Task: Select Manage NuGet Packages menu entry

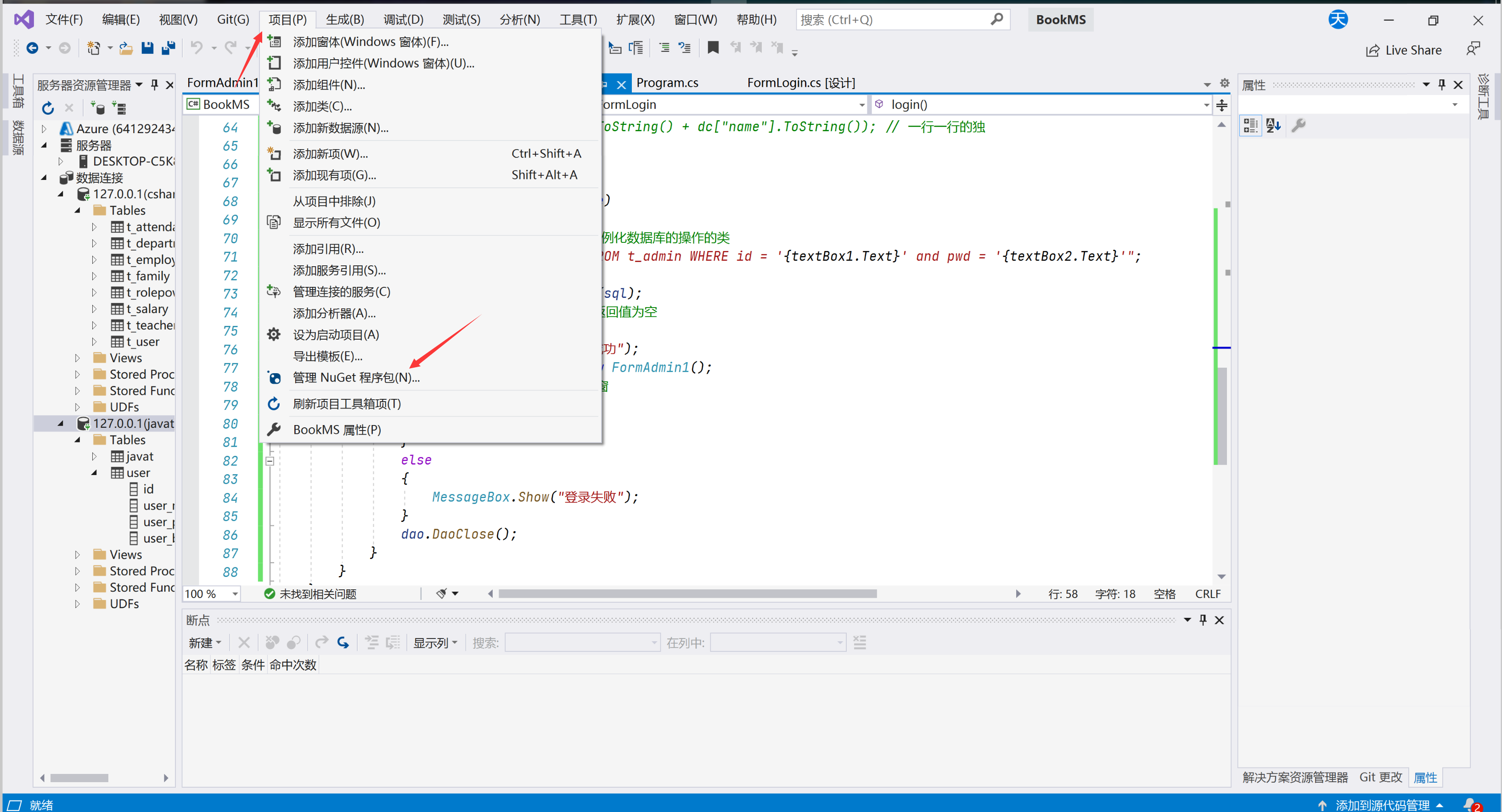Action: (356, 378)
